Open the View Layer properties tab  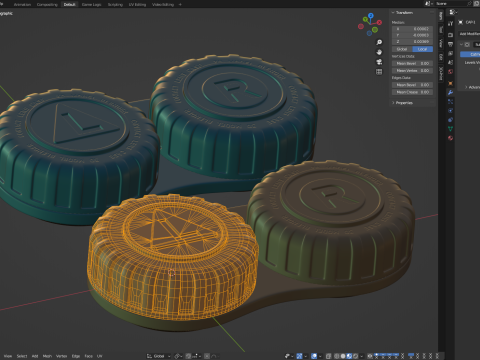tap(451, 53)
